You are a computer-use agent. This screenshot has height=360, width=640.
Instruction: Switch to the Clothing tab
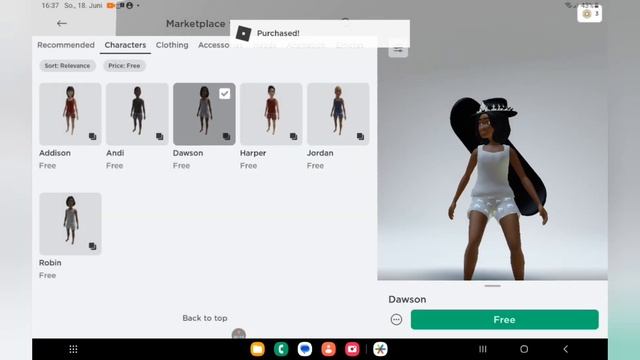172,45
